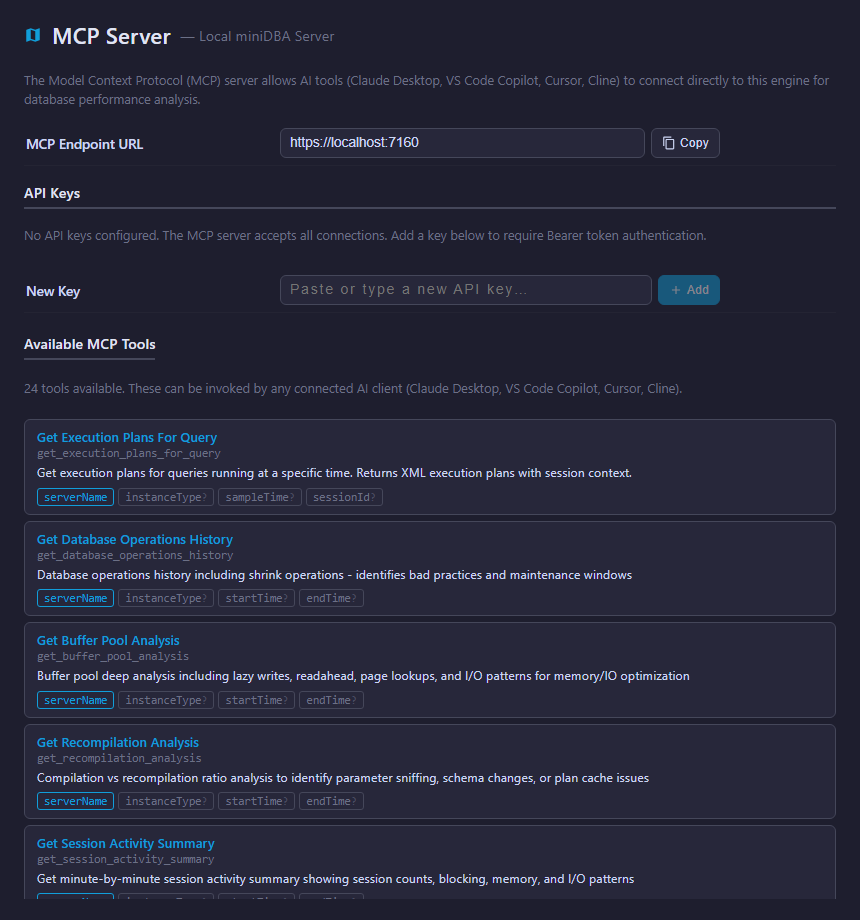This screenshot has height=920, width=860.
Task: Click endTime tag under Database Operations History
Action: pos(331,598)
